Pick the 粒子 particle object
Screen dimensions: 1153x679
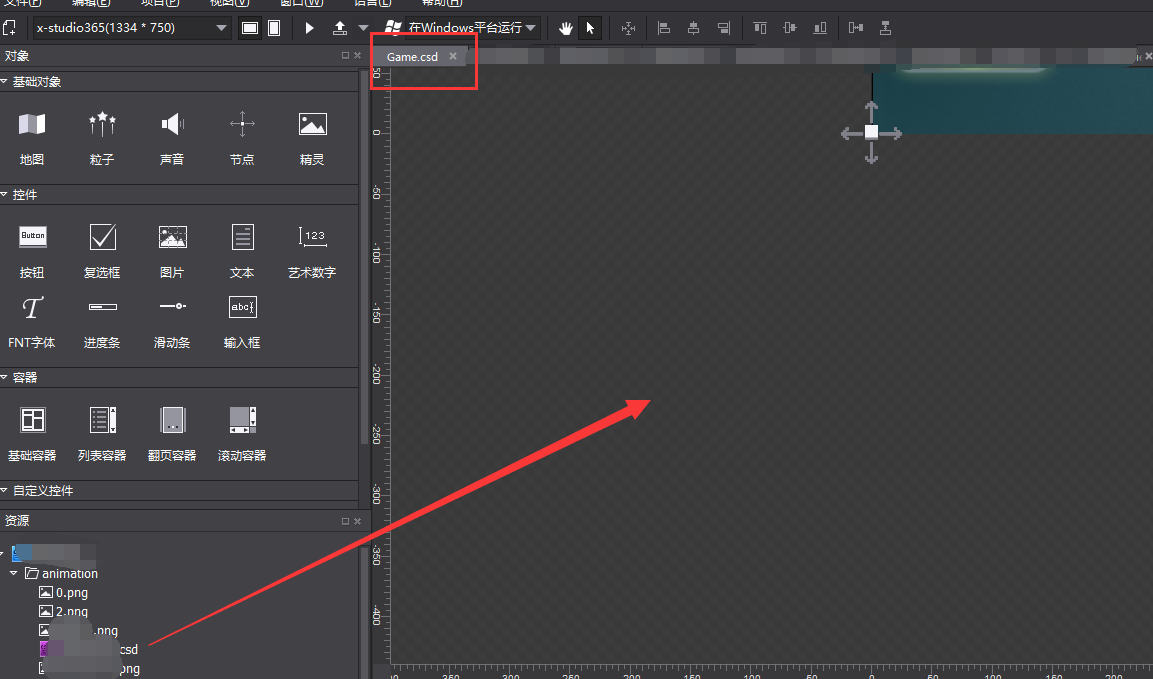[x=101, y=138]
